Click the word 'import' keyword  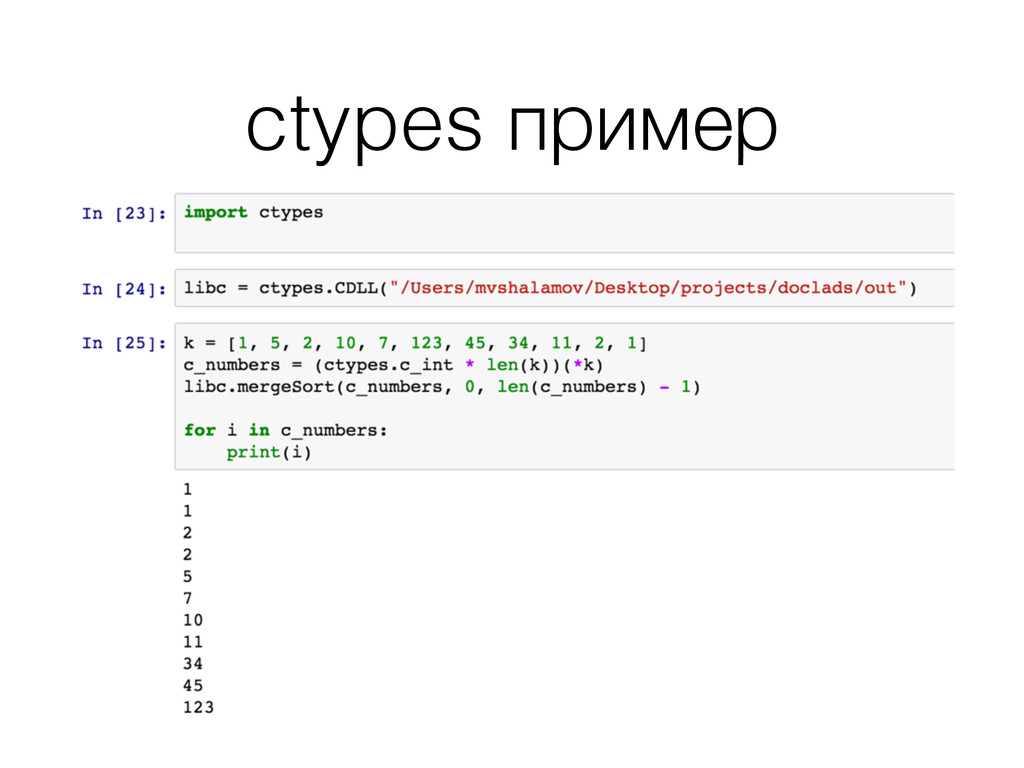pos(216,213)
